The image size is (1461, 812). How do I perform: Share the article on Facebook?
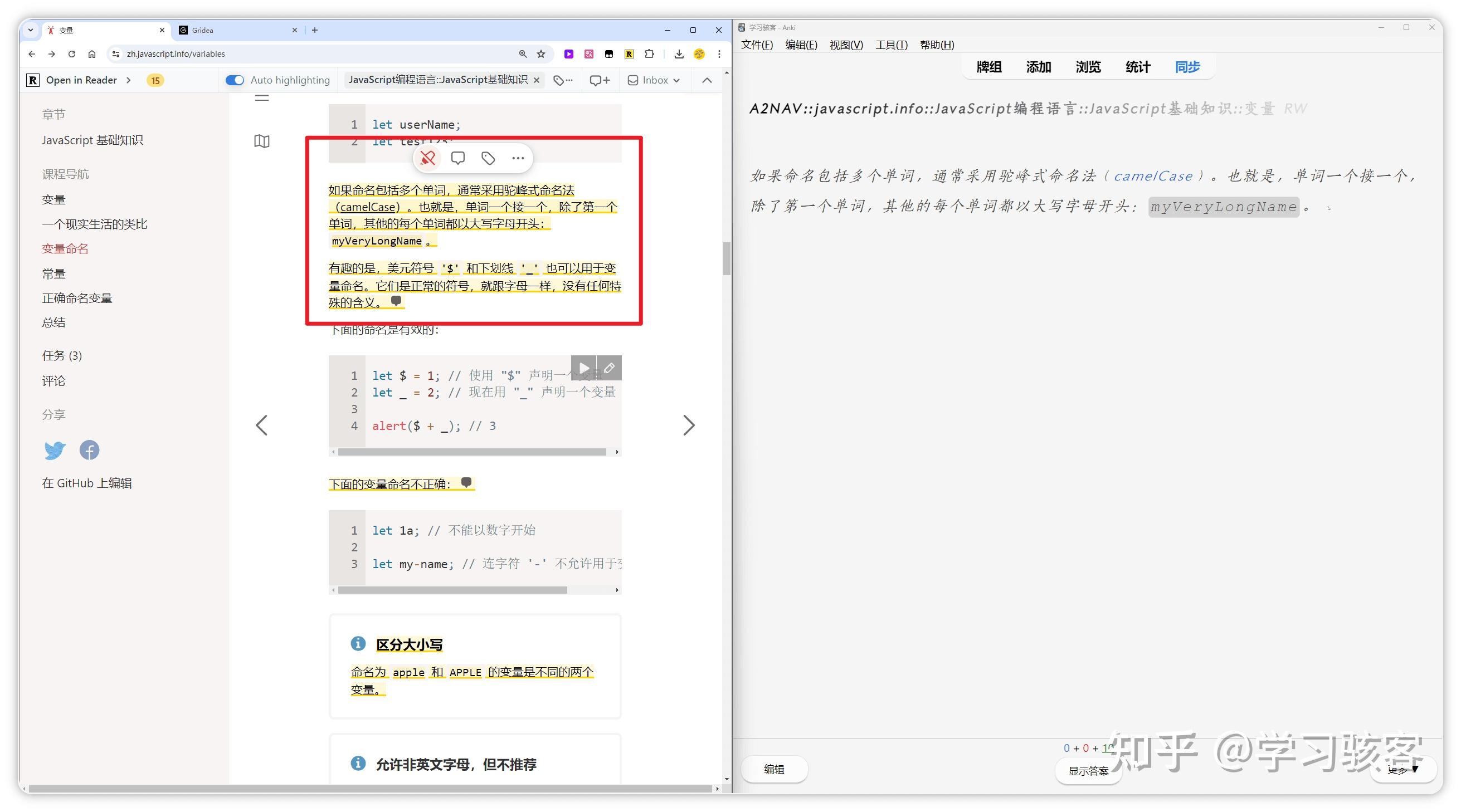[x=89, y=449]
